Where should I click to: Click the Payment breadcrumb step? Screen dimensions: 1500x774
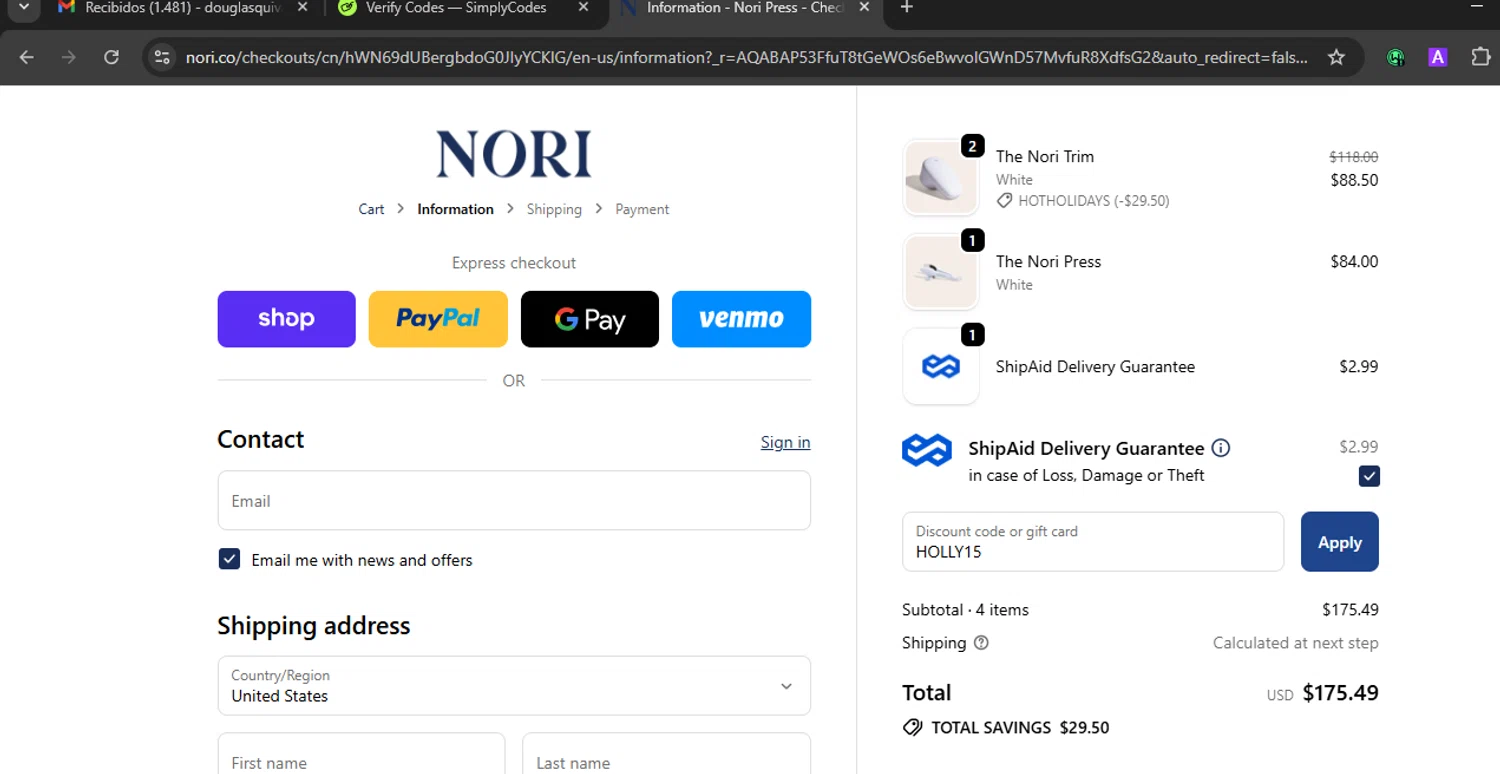point(642,209)
